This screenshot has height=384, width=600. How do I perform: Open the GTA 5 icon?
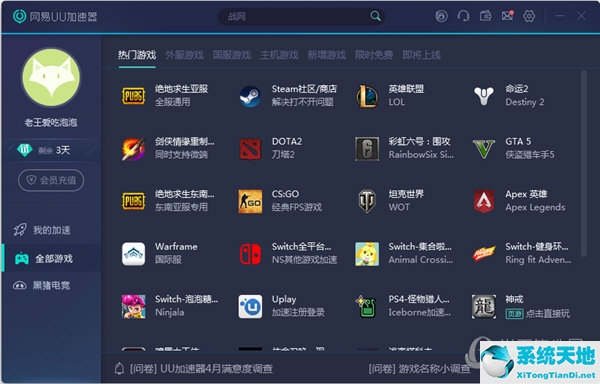pos(484,148)
